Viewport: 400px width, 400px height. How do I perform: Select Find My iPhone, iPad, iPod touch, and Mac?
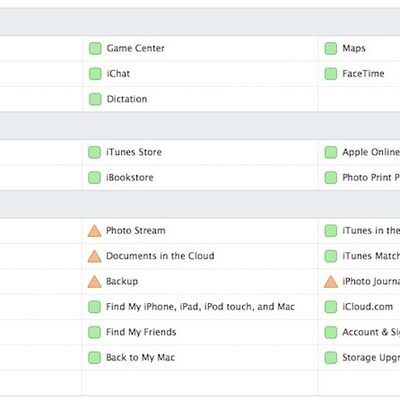(200, 307)
